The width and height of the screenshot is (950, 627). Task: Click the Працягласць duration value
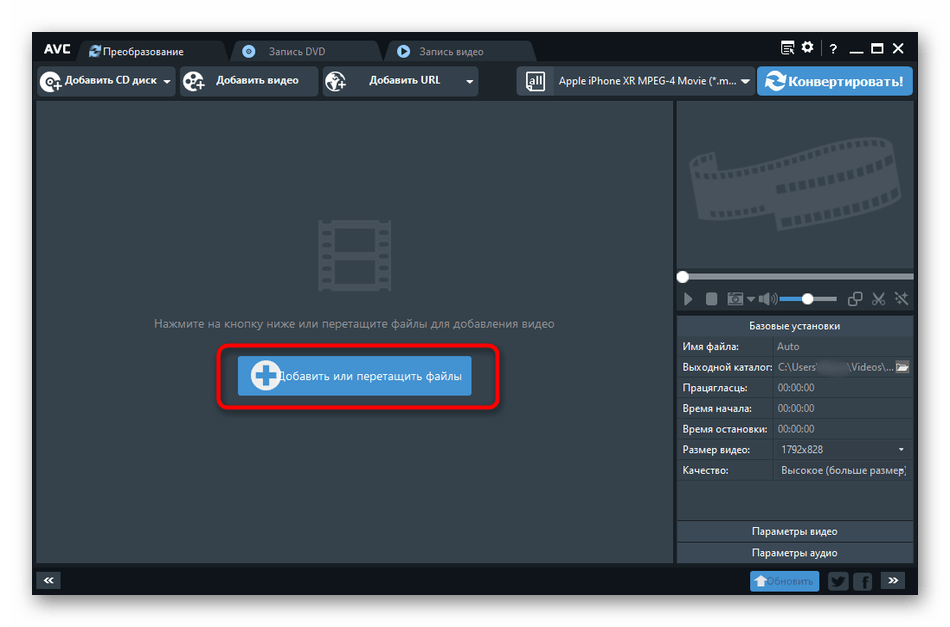(843, 388)
